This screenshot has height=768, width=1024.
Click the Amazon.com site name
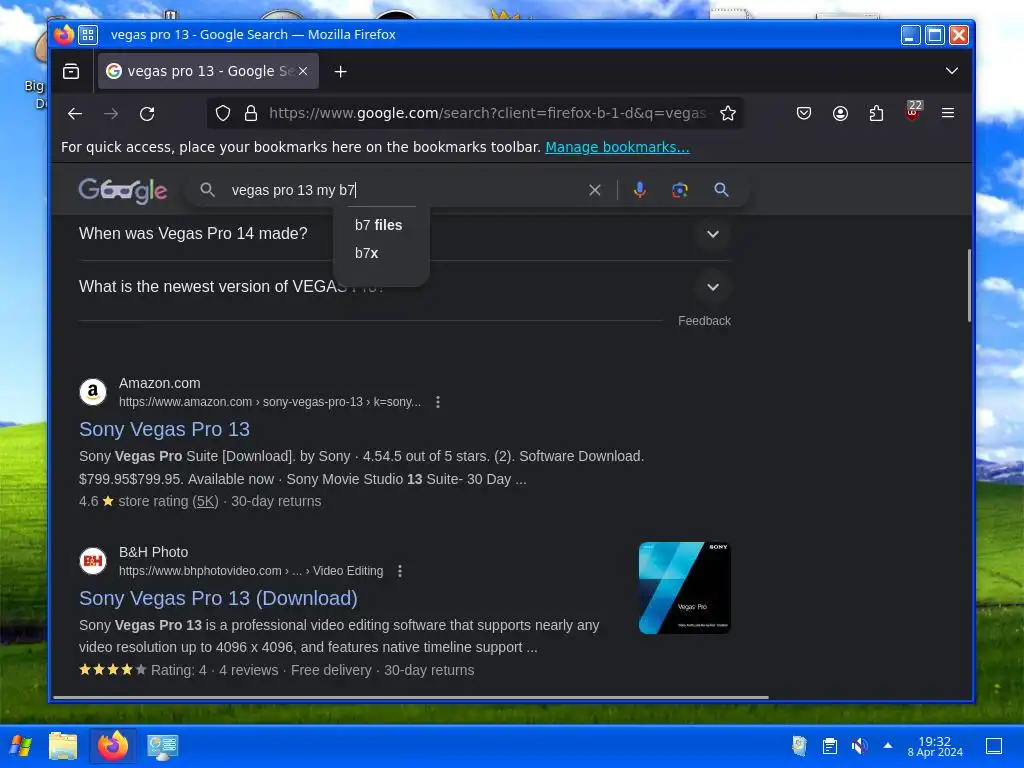point(159,383)
